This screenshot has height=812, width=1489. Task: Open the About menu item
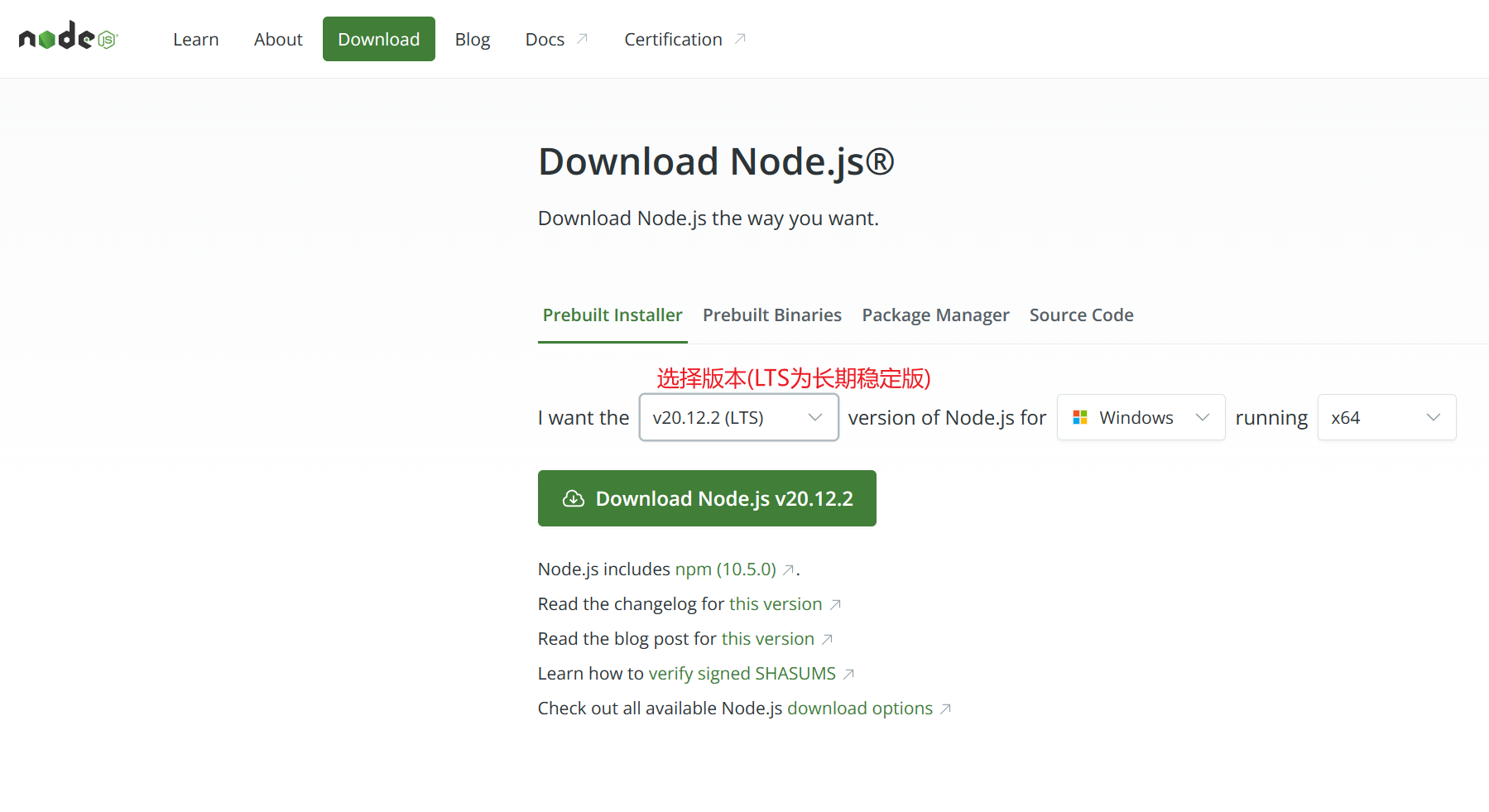(x=278, y=39)
